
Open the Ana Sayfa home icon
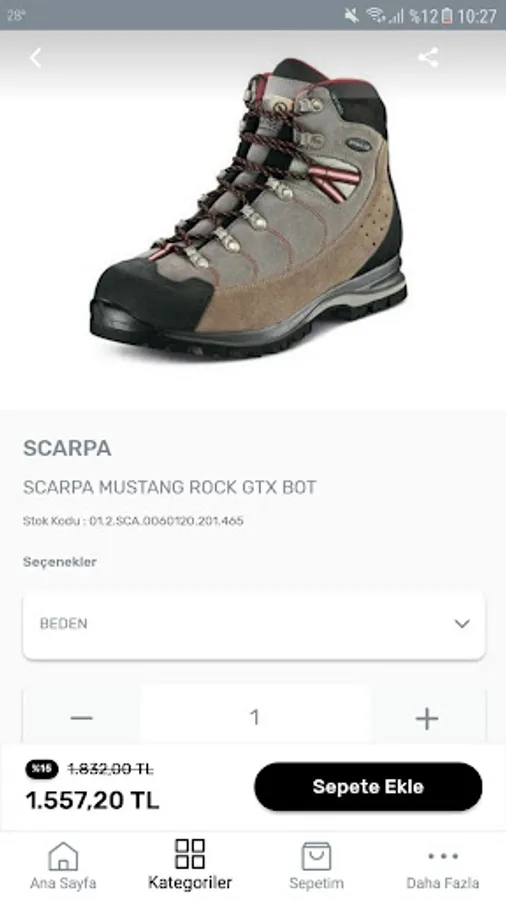pyautogui.click(x=63, y=856)
